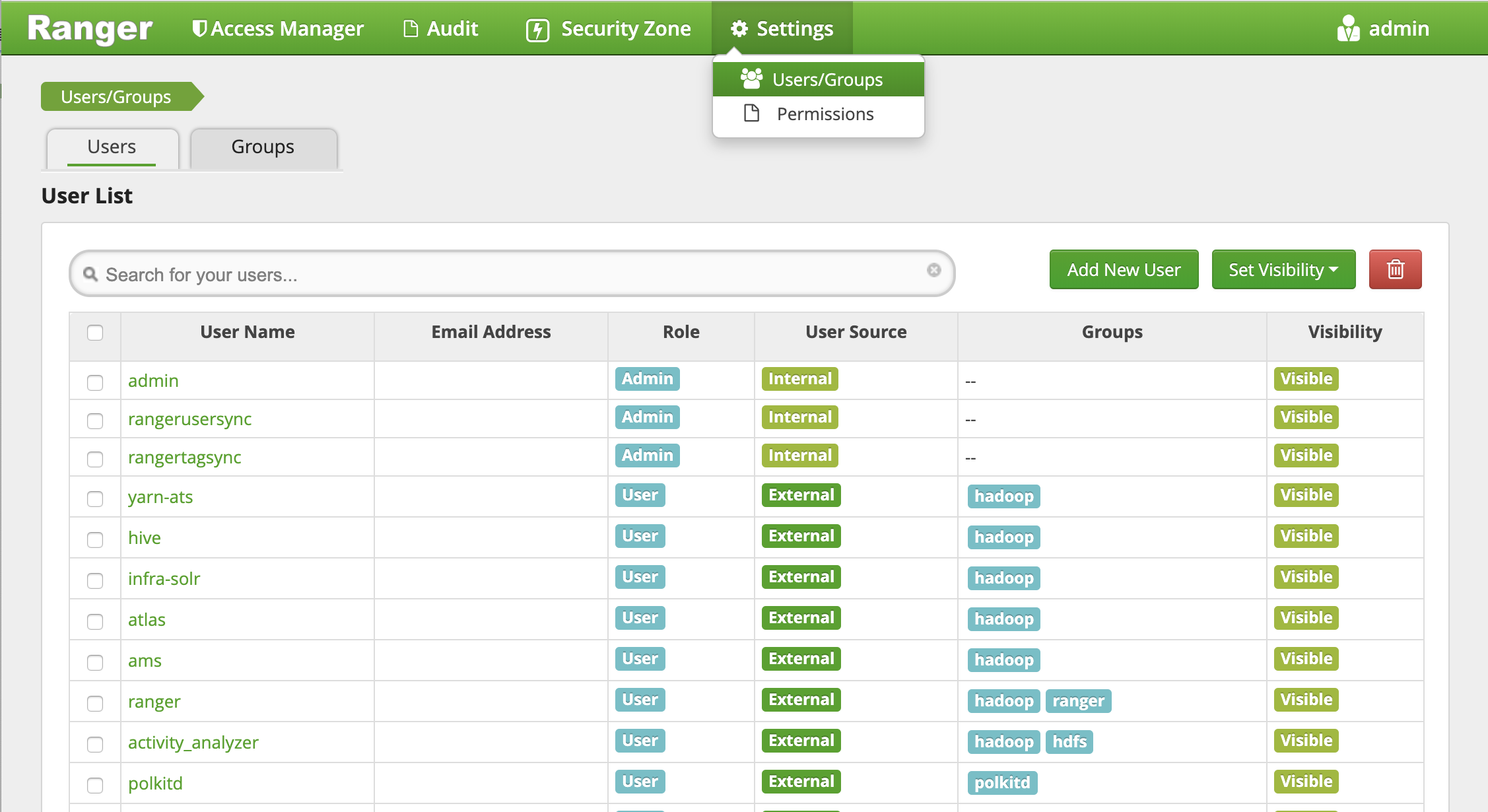Select the ams row checkbox

95,662
